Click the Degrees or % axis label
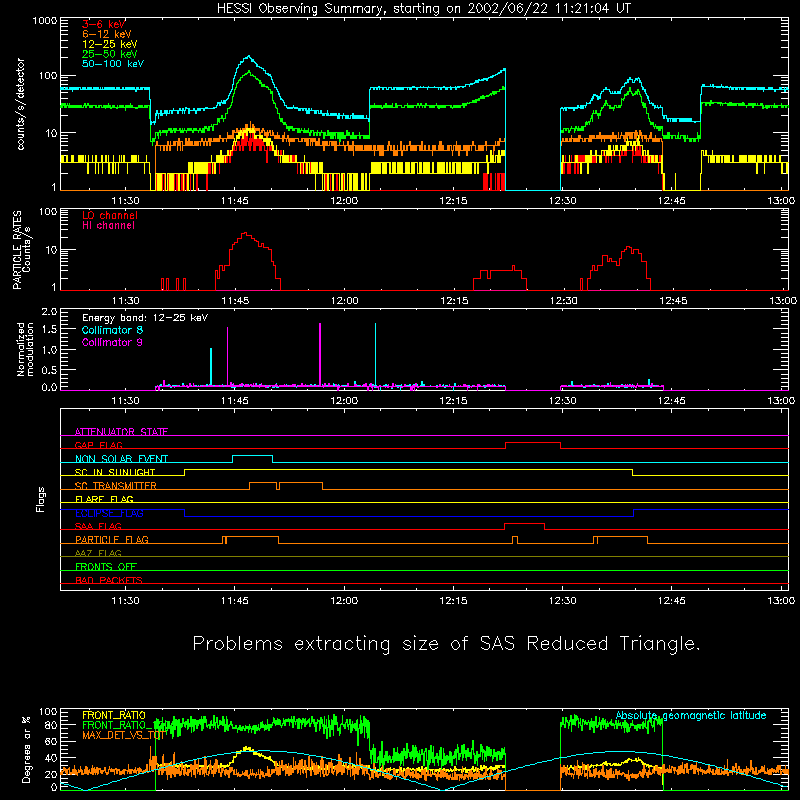The height and width of the screenshot is (800, 800). pos(26,749)
